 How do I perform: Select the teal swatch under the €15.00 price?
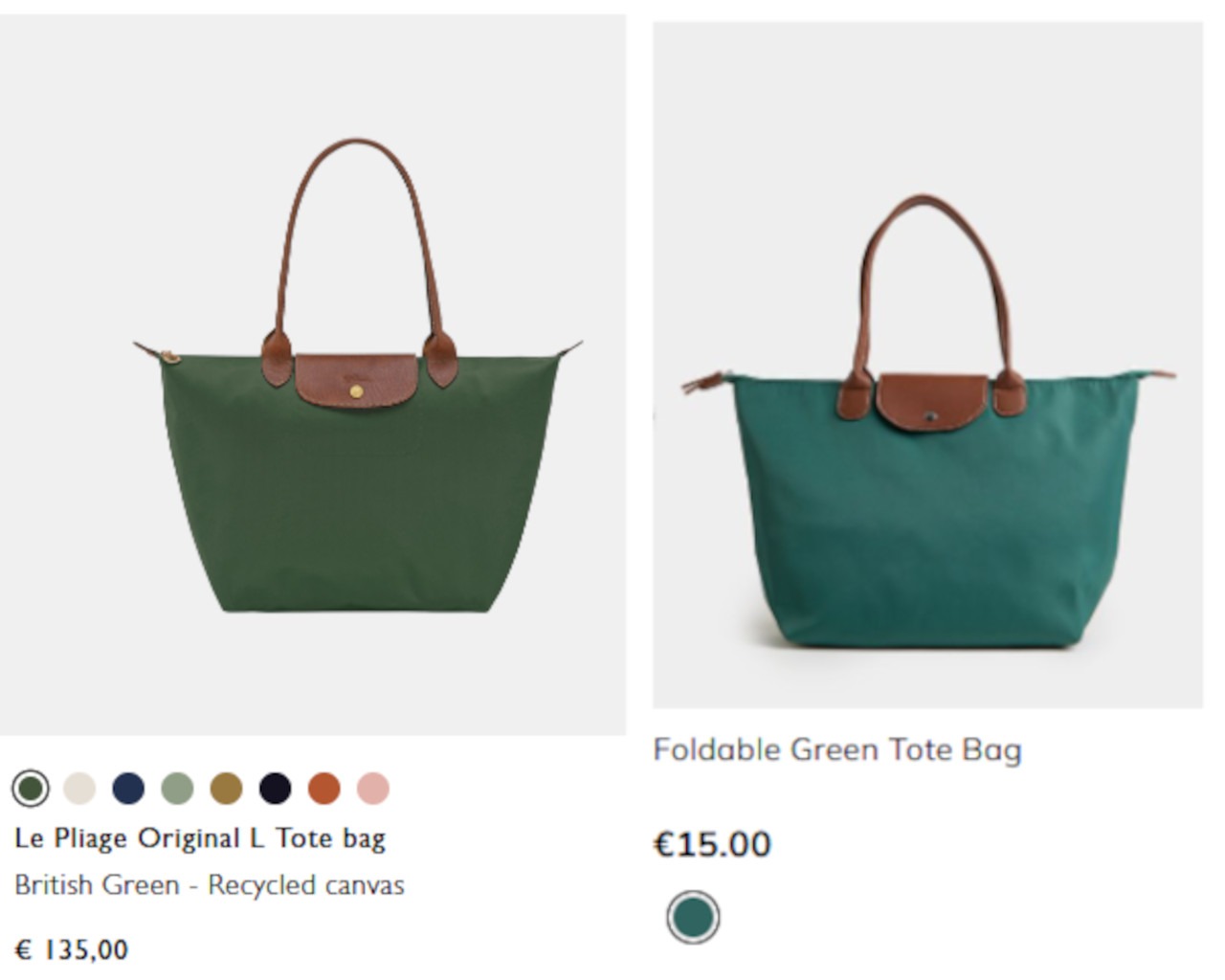[693, 918]
